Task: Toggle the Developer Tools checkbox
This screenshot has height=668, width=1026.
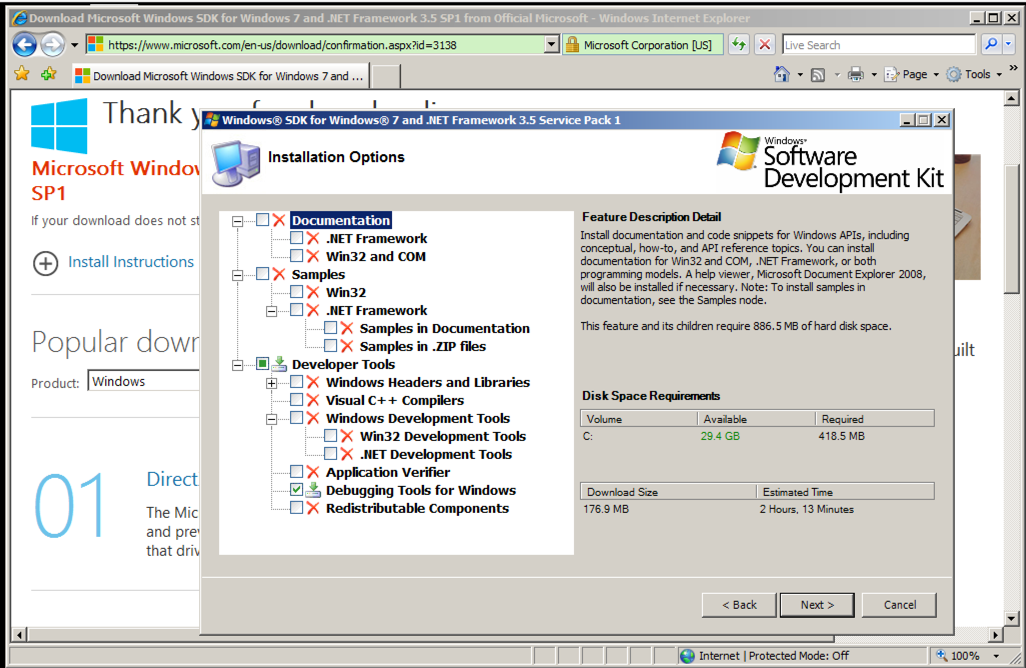Action: coord(262,364)
